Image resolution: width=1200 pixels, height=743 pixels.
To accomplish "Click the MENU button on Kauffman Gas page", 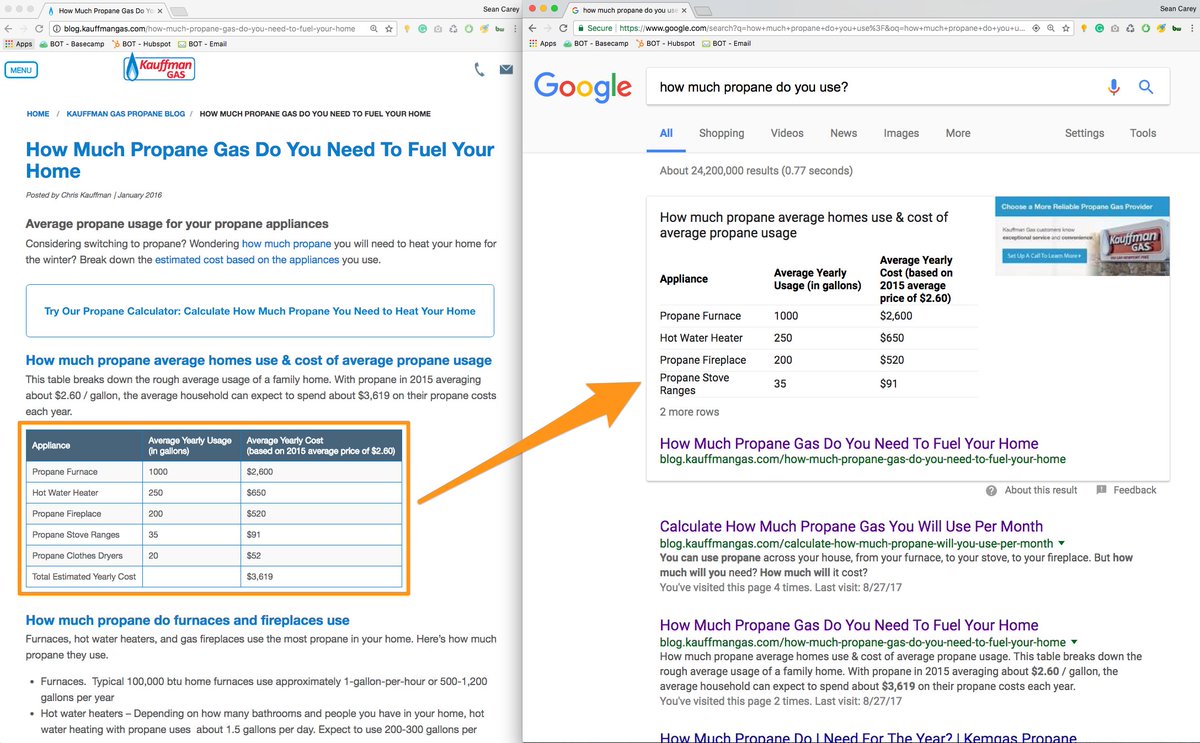I will [21, 70].
